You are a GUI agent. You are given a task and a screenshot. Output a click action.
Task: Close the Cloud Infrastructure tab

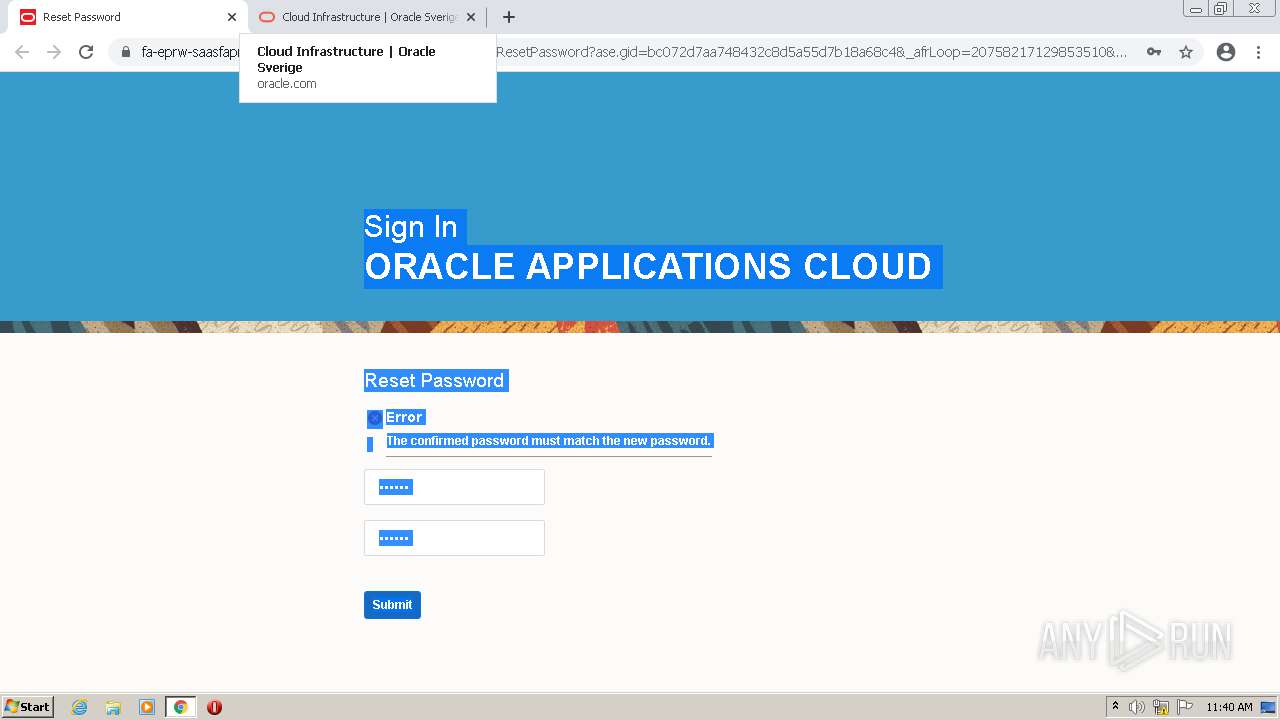tap(471, 17)
